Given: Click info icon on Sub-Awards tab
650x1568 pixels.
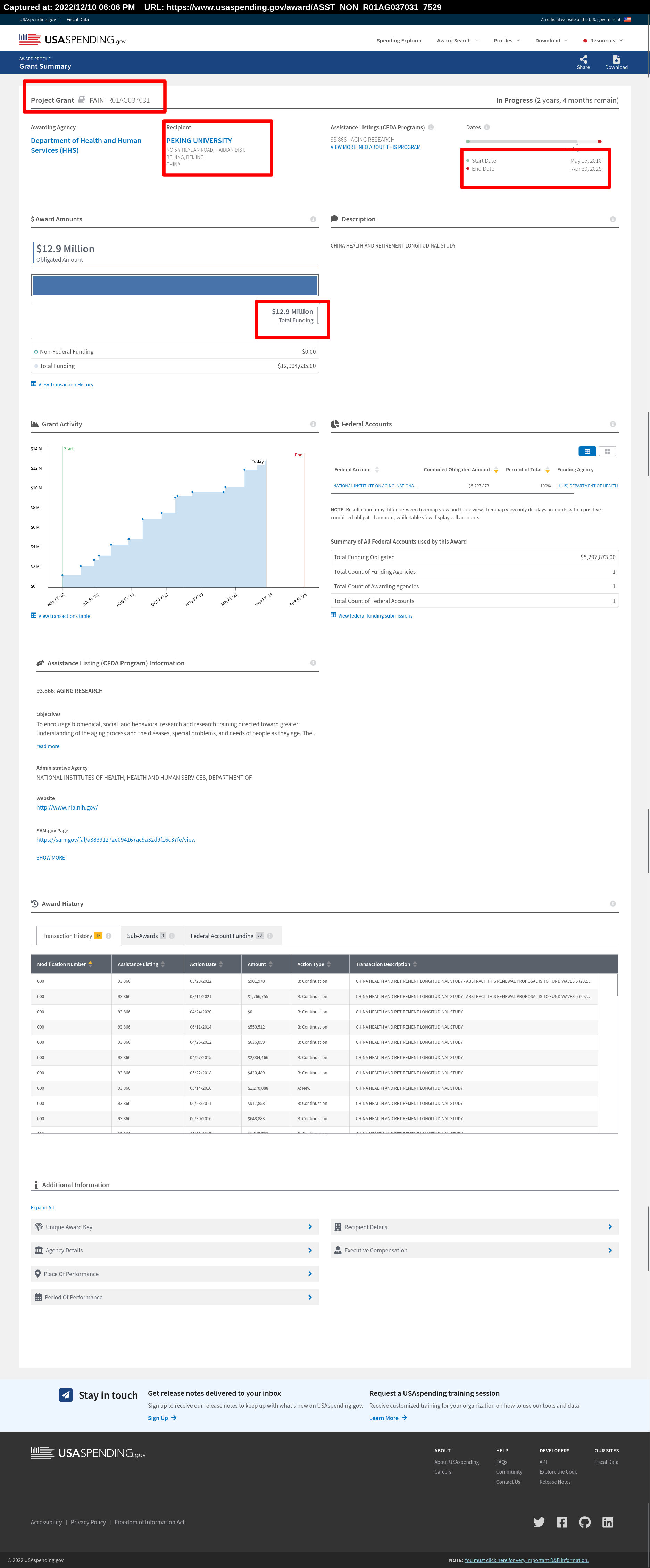Looking at the screenshot, I should pos(172,936).
